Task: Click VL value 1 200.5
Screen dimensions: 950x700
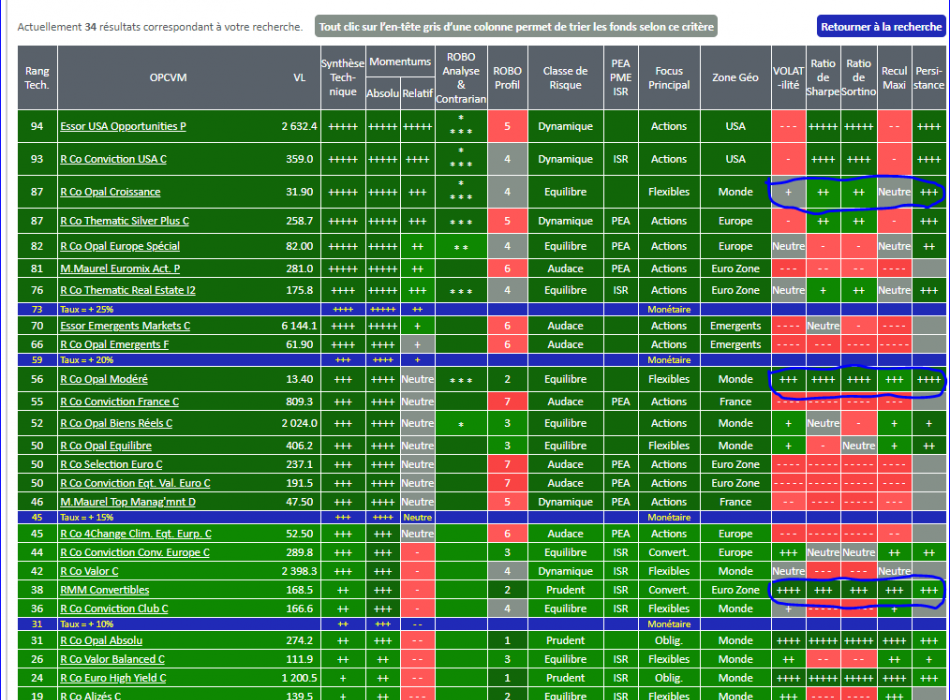Action: coord(299,678)
